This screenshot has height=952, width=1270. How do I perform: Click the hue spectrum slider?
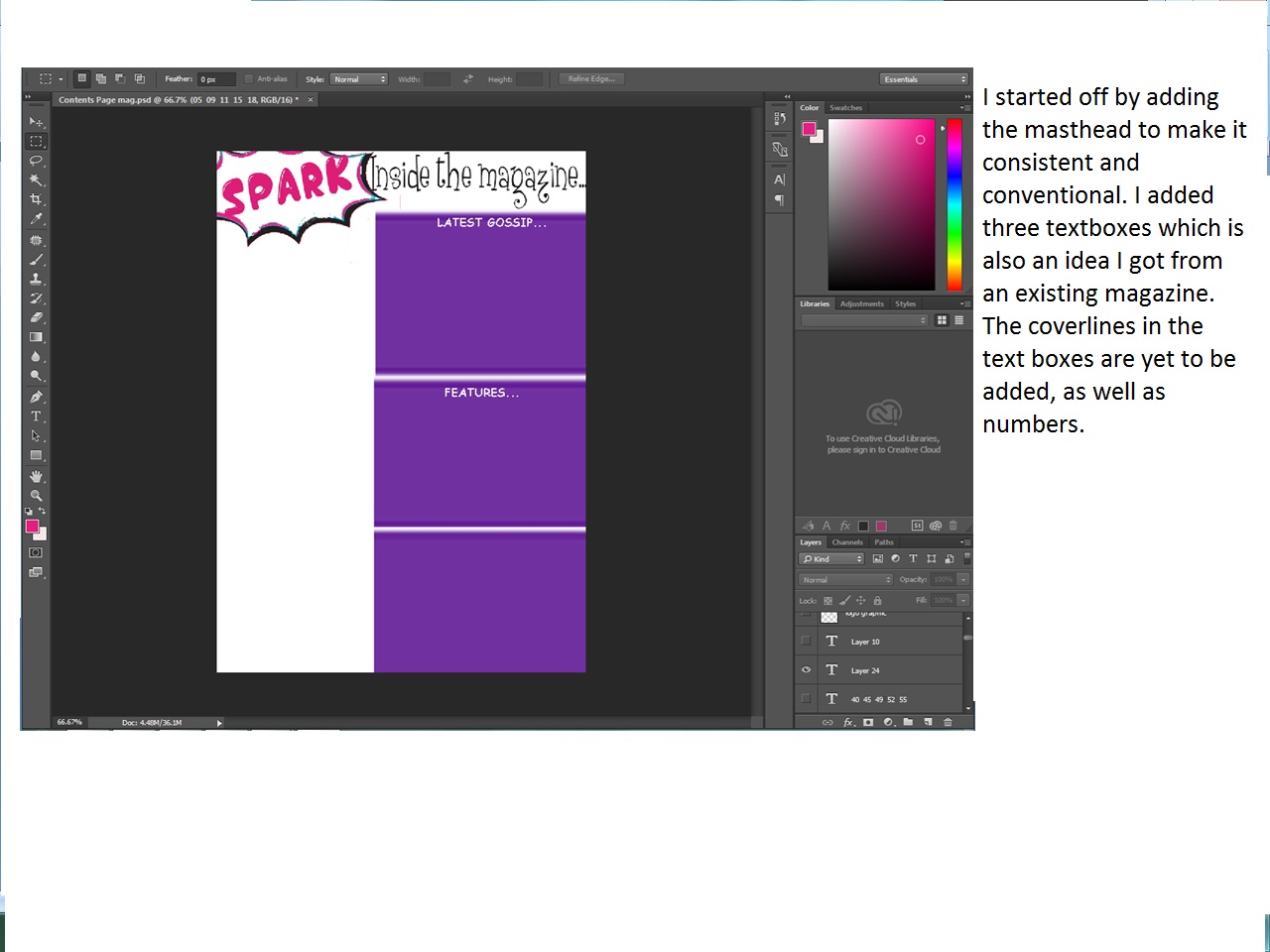click(x=954, y=204)
